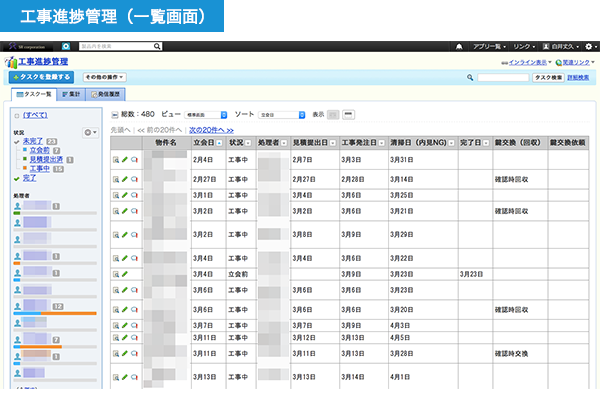Open details icon on the row with 清掃日 3月28日
This screenshot has height=400, width=600.
(116, 353)
